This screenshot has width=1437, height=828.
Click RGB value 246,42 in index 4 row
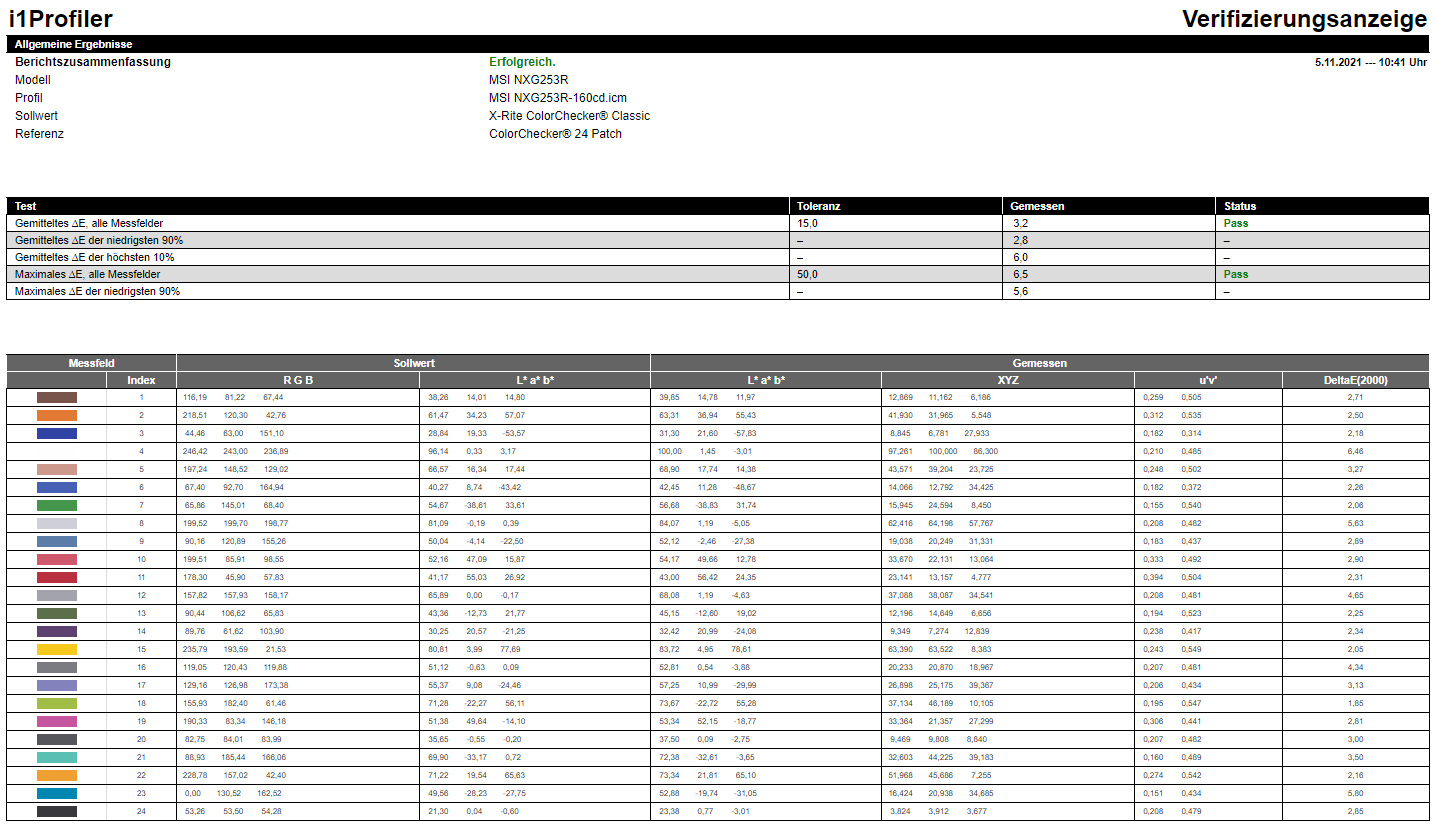[196, 451]
